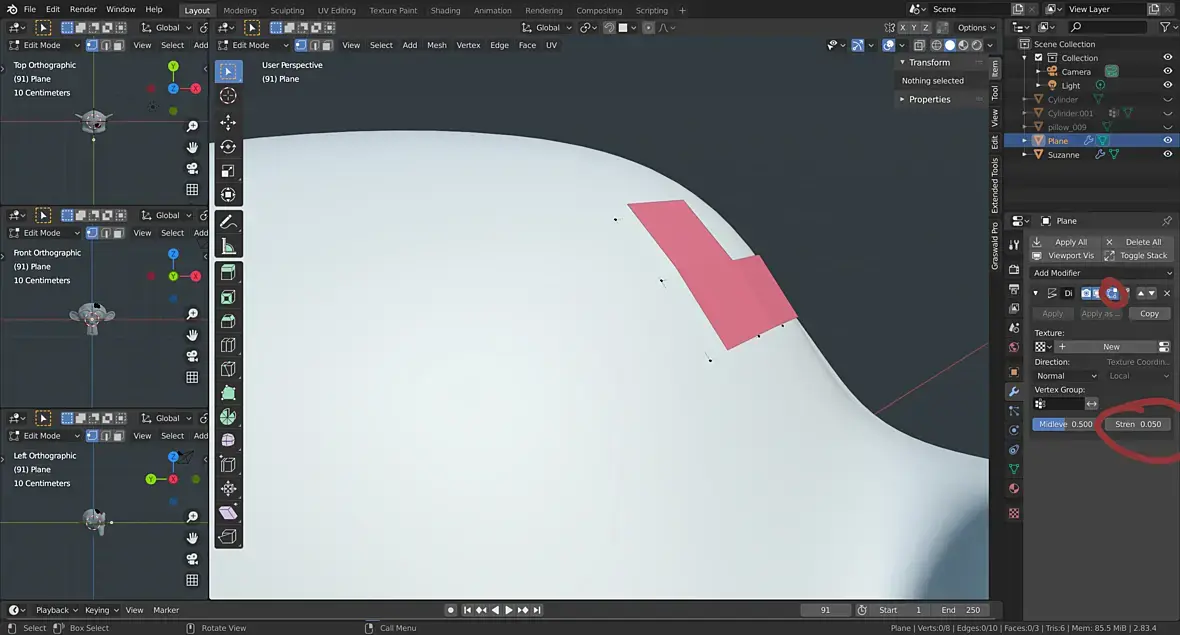
Task: Select the Annotate tool
Action: tap(228, 223)
